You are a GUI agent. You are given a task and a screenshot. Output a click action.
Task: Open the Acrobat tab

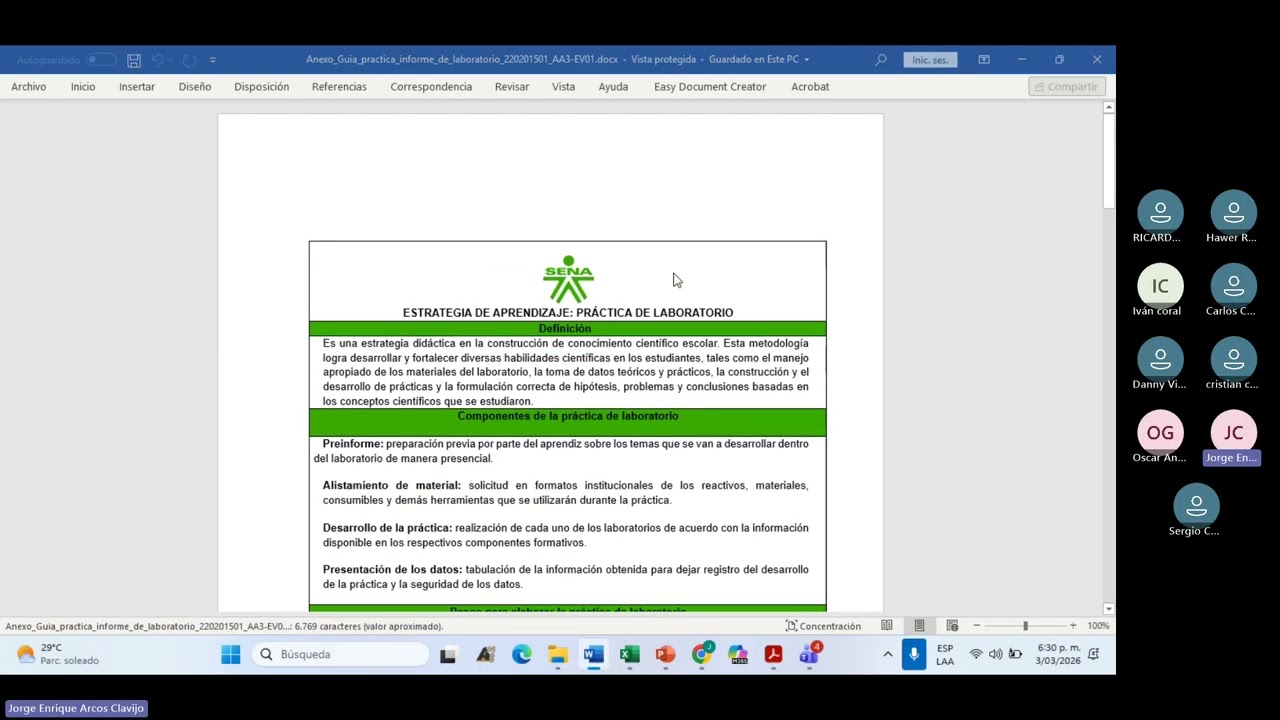click(810, 87)
